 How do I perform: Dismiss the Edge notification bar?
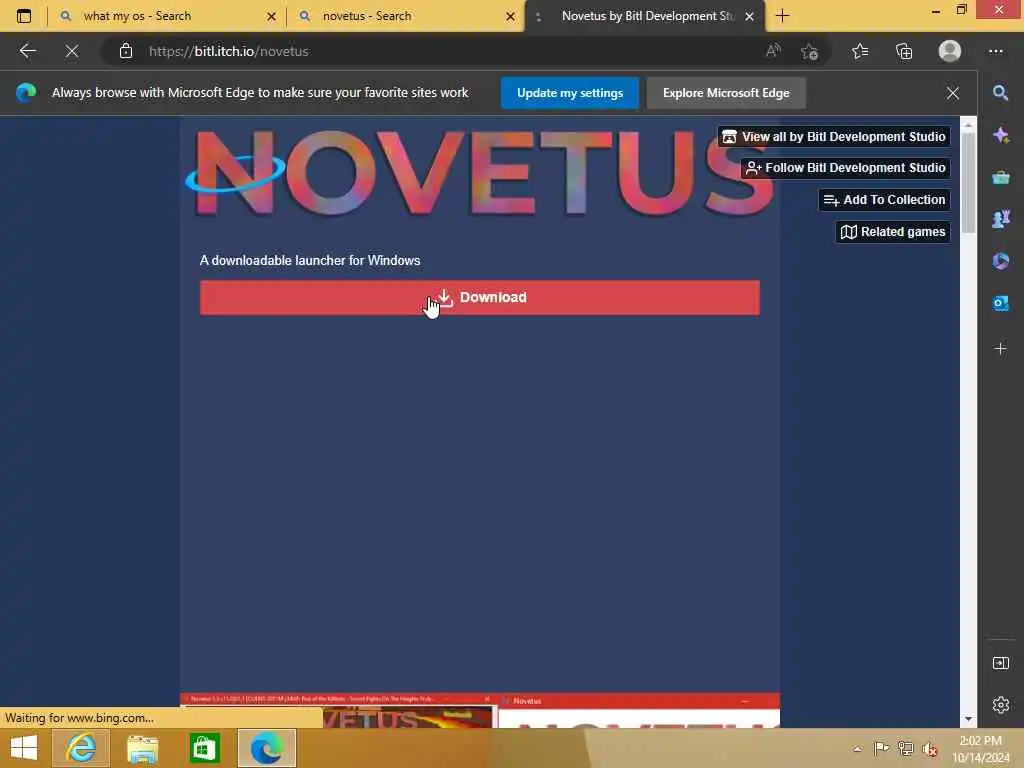click(x=953, y=93)
